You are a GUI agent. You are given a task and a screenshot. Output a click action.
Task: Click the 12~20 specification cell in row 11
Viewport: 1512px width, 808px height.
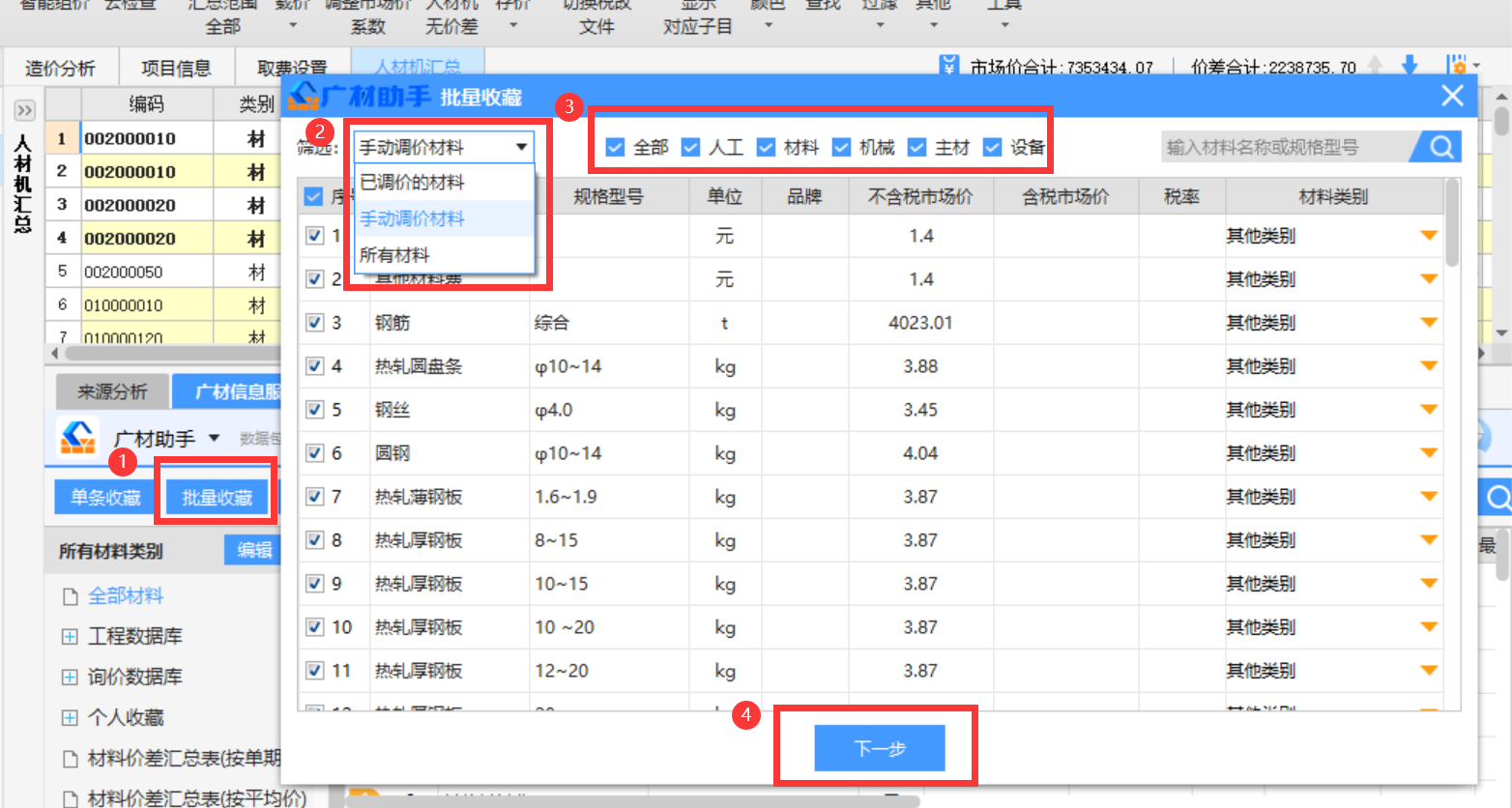pyautogui.click(x=609, y=671)
